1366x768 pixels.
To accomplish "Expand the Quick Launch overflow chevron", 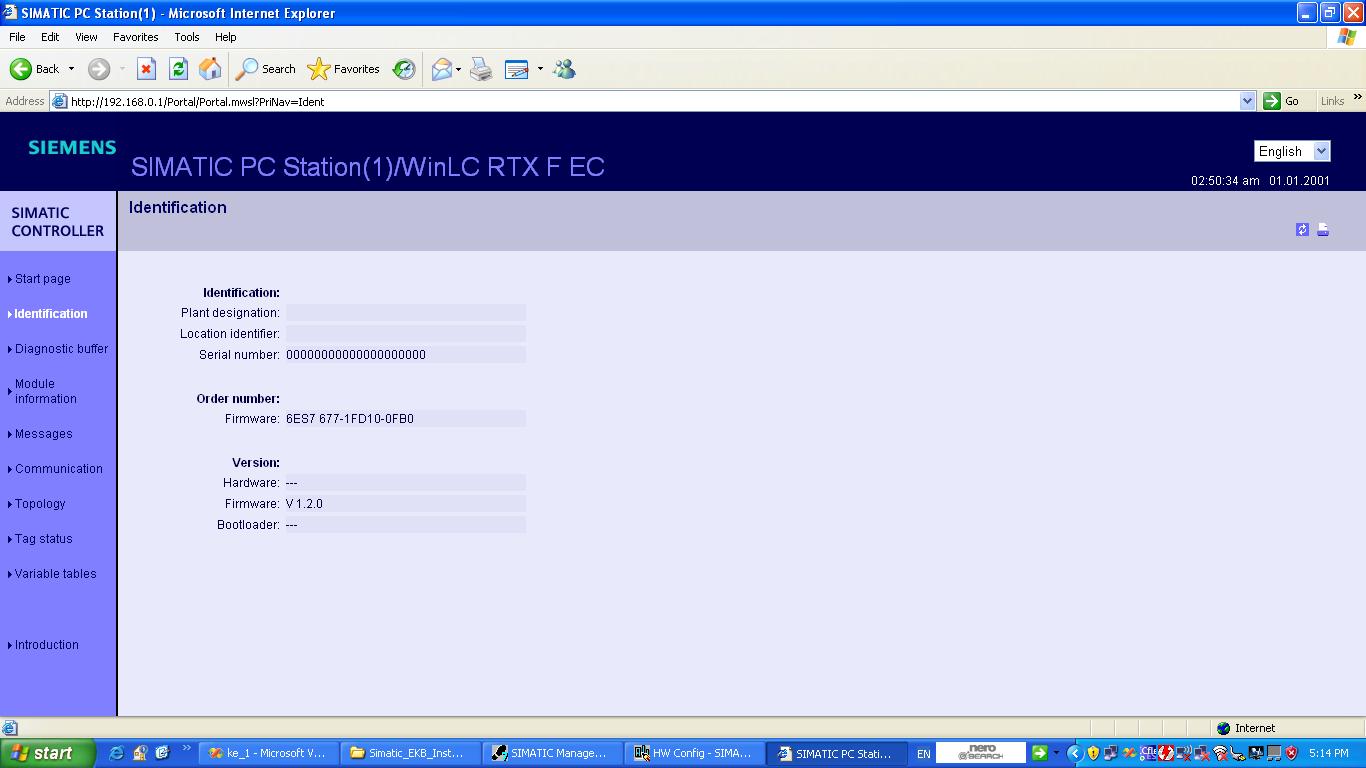I will coord(186,748).
